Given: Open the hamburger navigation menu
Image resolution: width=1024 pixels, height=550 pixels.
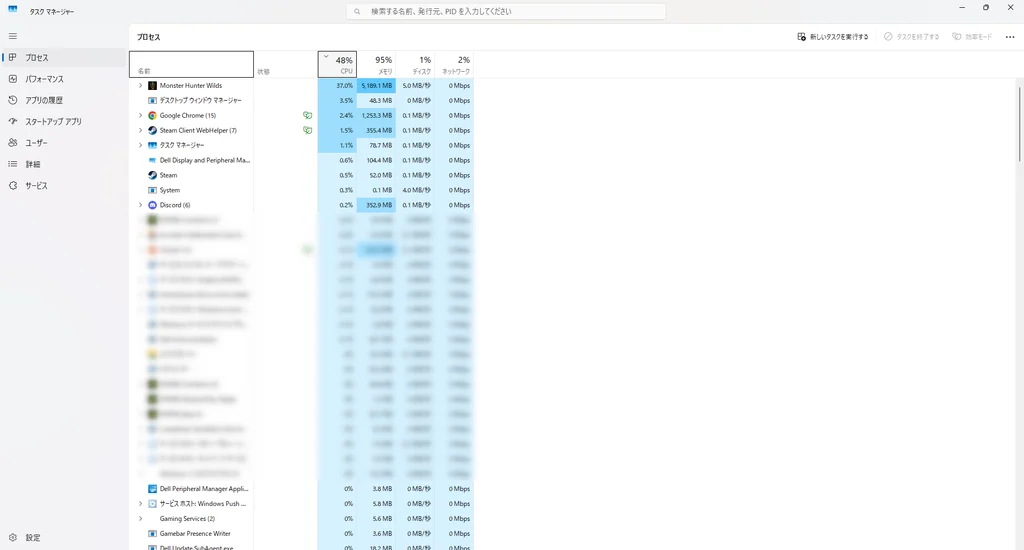Looking at the screenshot, I should (x=12, y=36).
